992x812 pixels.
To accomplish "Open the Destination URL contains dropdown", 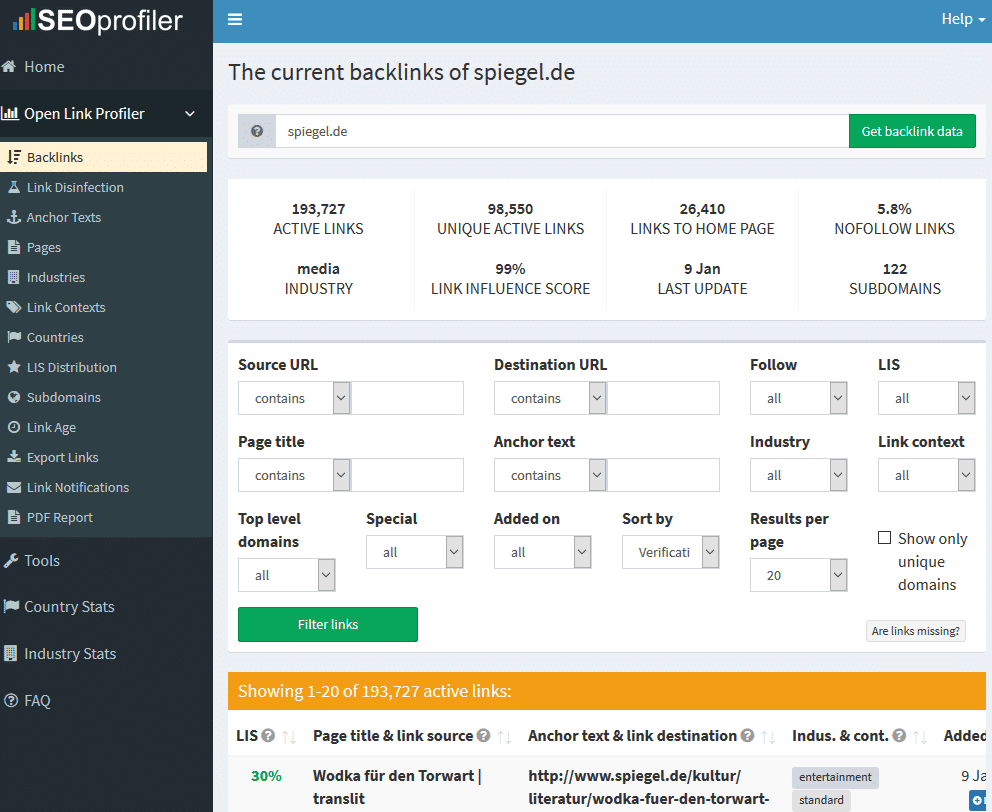I will (x=550, y=398).
